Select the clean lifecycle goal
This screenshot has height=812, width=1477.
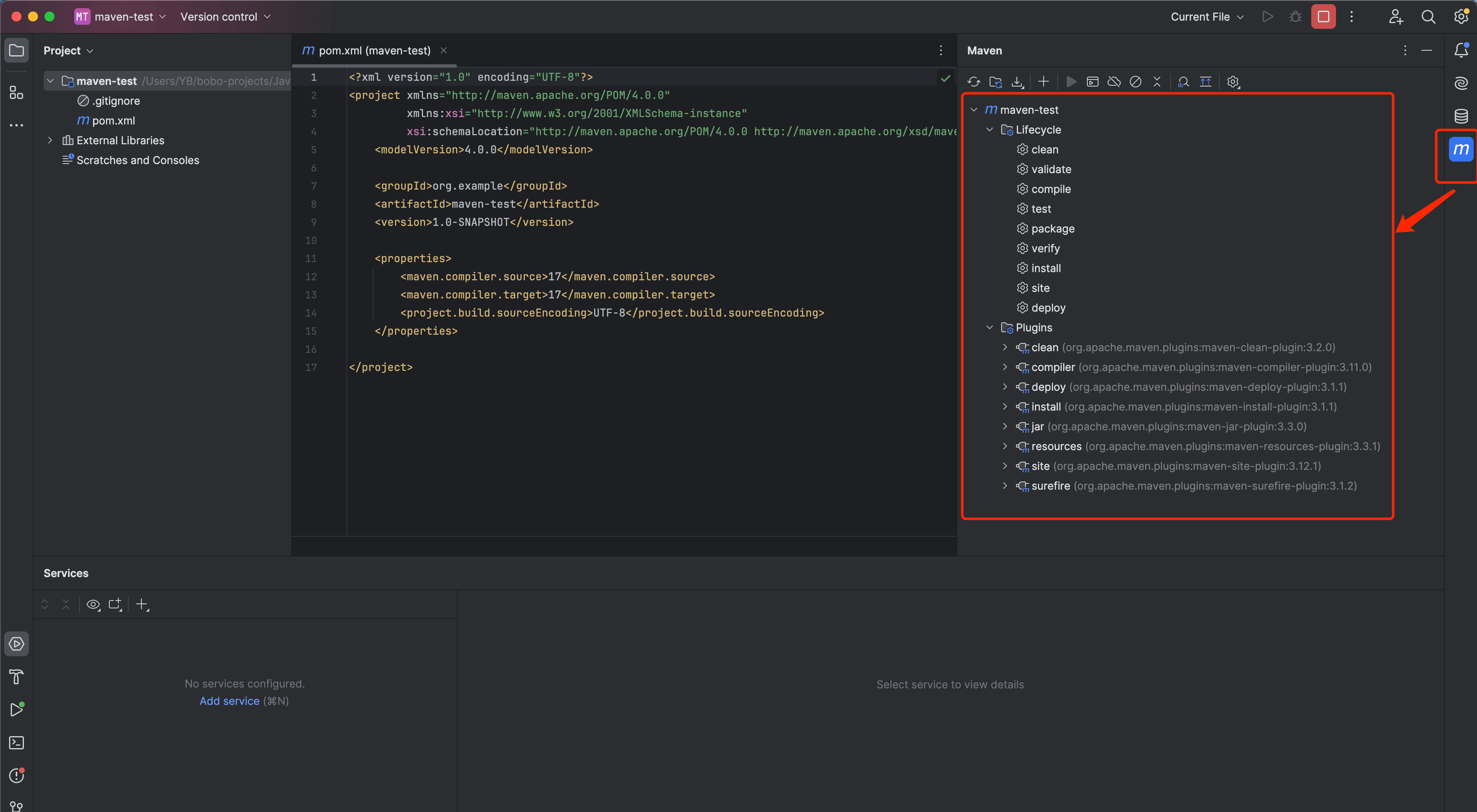[x=1045, y=150]
